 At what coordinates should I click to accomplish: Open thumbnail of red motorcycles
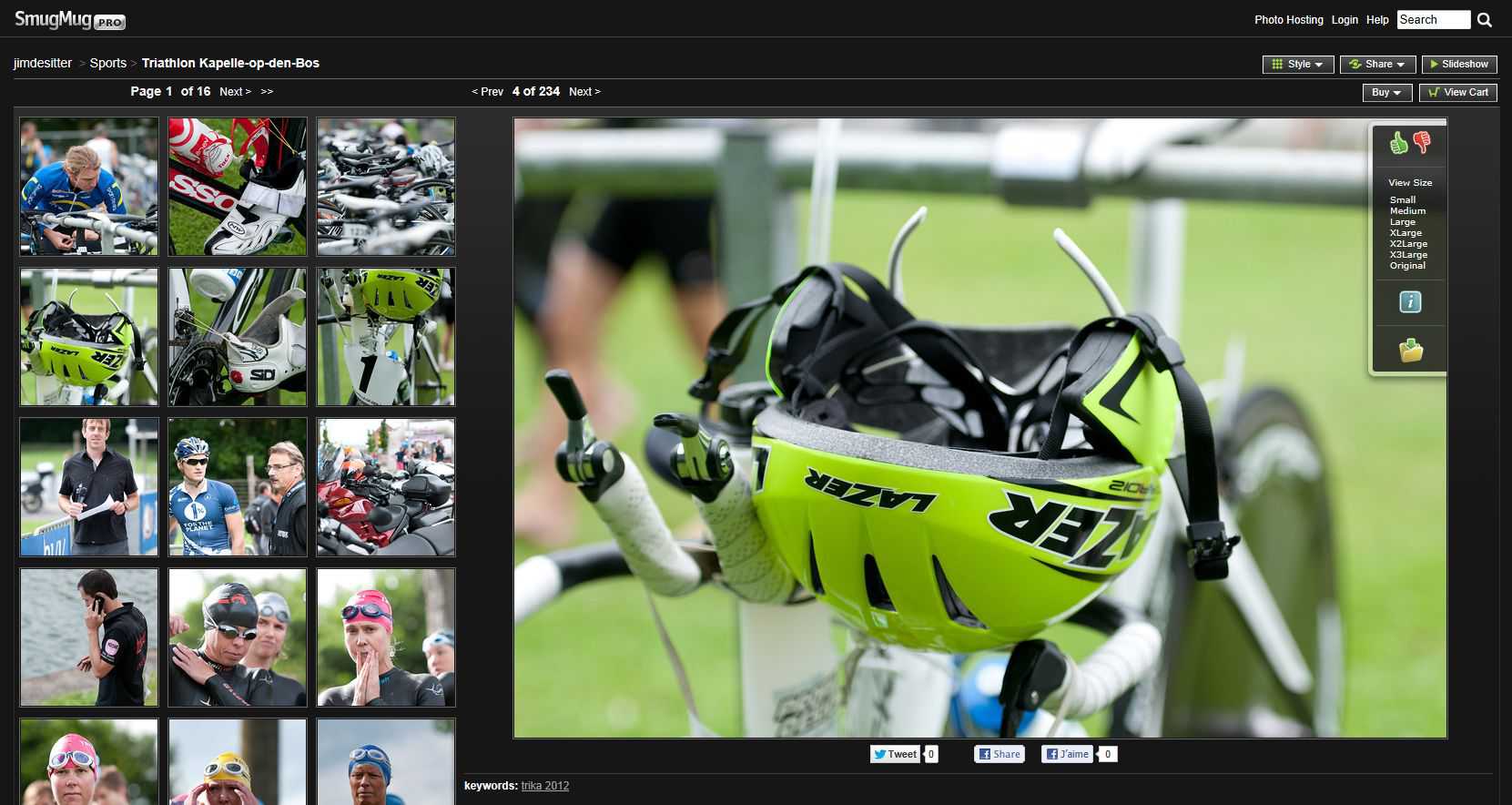pyautogui.click(x=386, y=487)
